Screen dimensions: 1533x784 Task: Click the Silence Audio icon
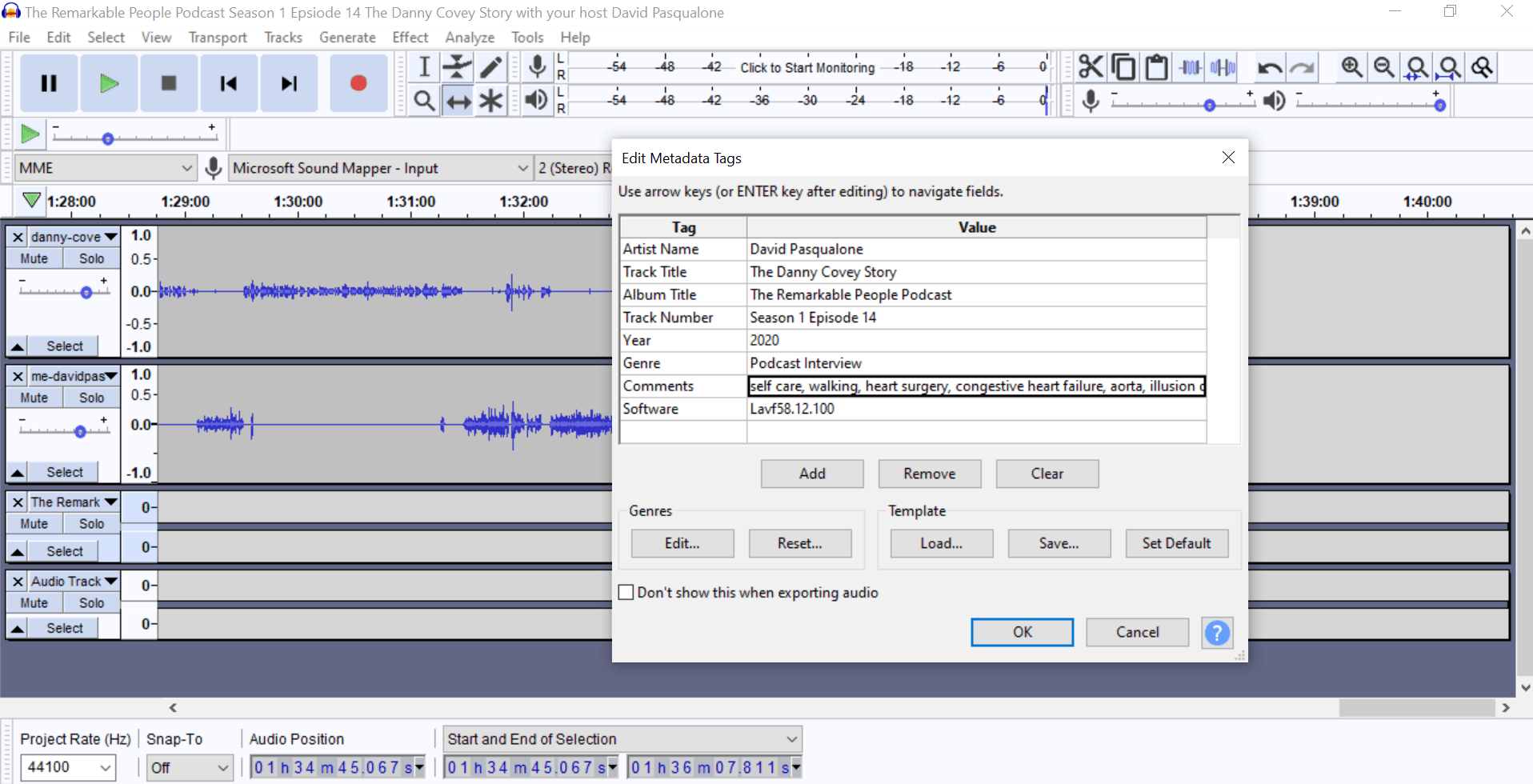pyautogui.click(x=1223, y=67)
